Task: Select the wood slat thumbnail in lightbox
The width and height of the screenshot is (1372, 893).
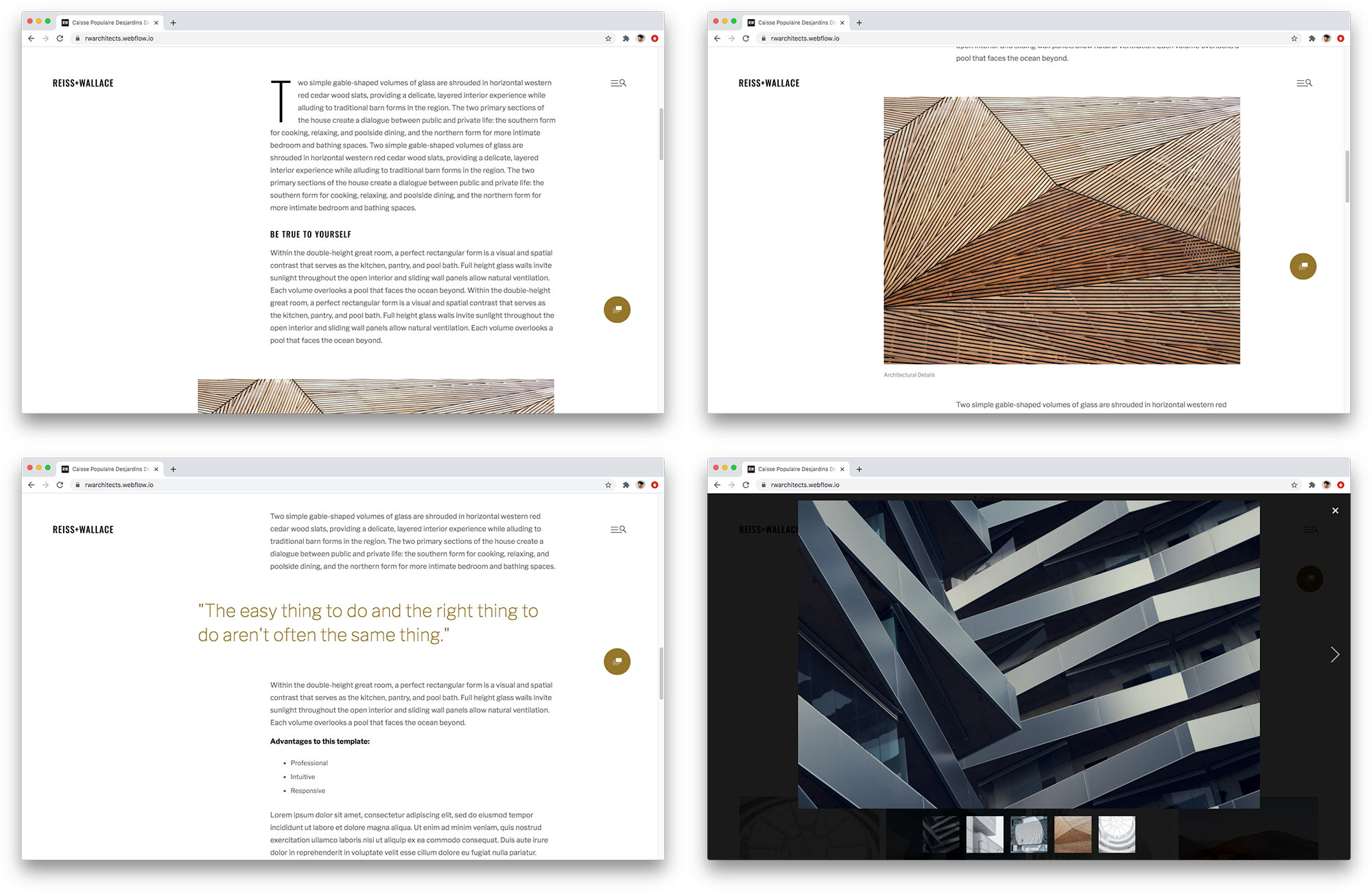Action: tap(1072, 834)
